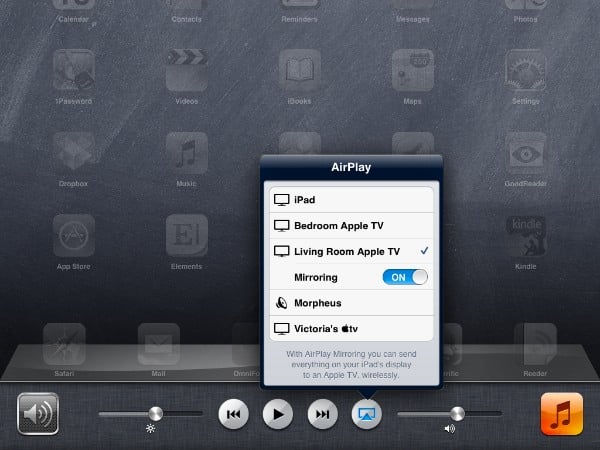Select Living Room Apple TV row

click(351, 251)
